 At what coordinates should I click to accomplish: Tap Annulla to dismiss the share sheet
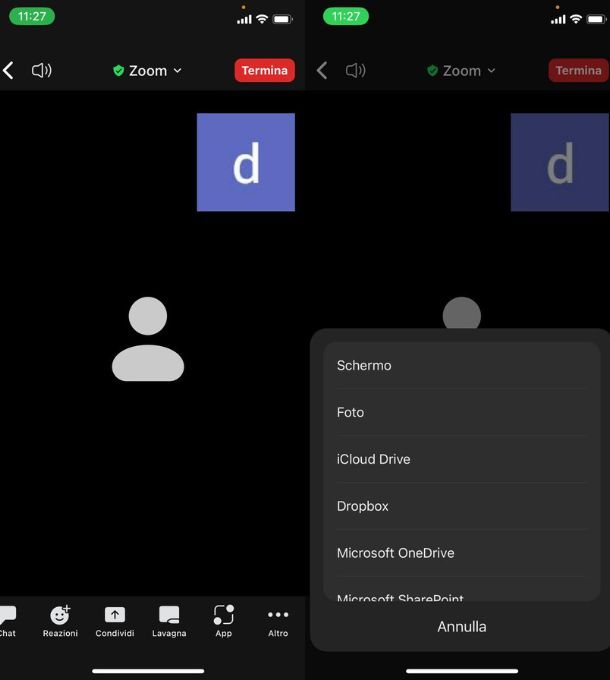pos(462,627)
